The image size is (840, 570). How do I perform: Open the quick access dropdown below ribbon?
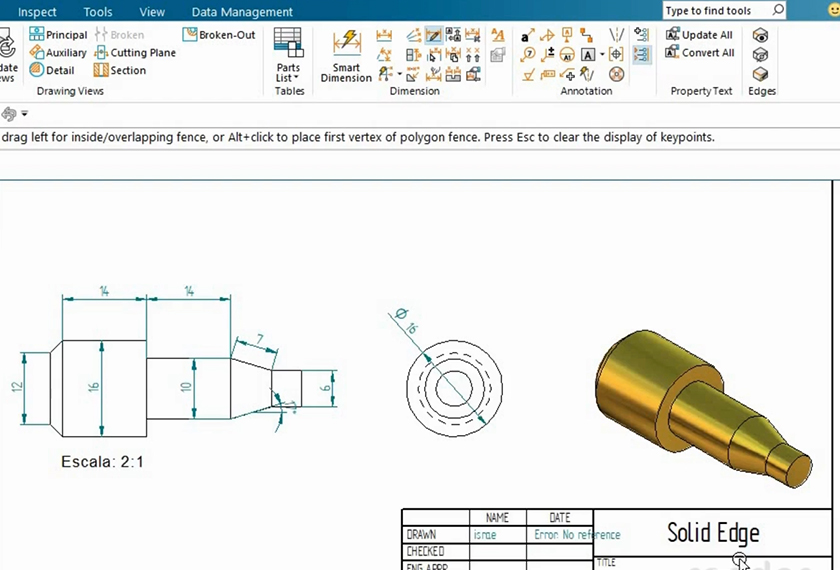pyautogui.click(x=25, y=114)
